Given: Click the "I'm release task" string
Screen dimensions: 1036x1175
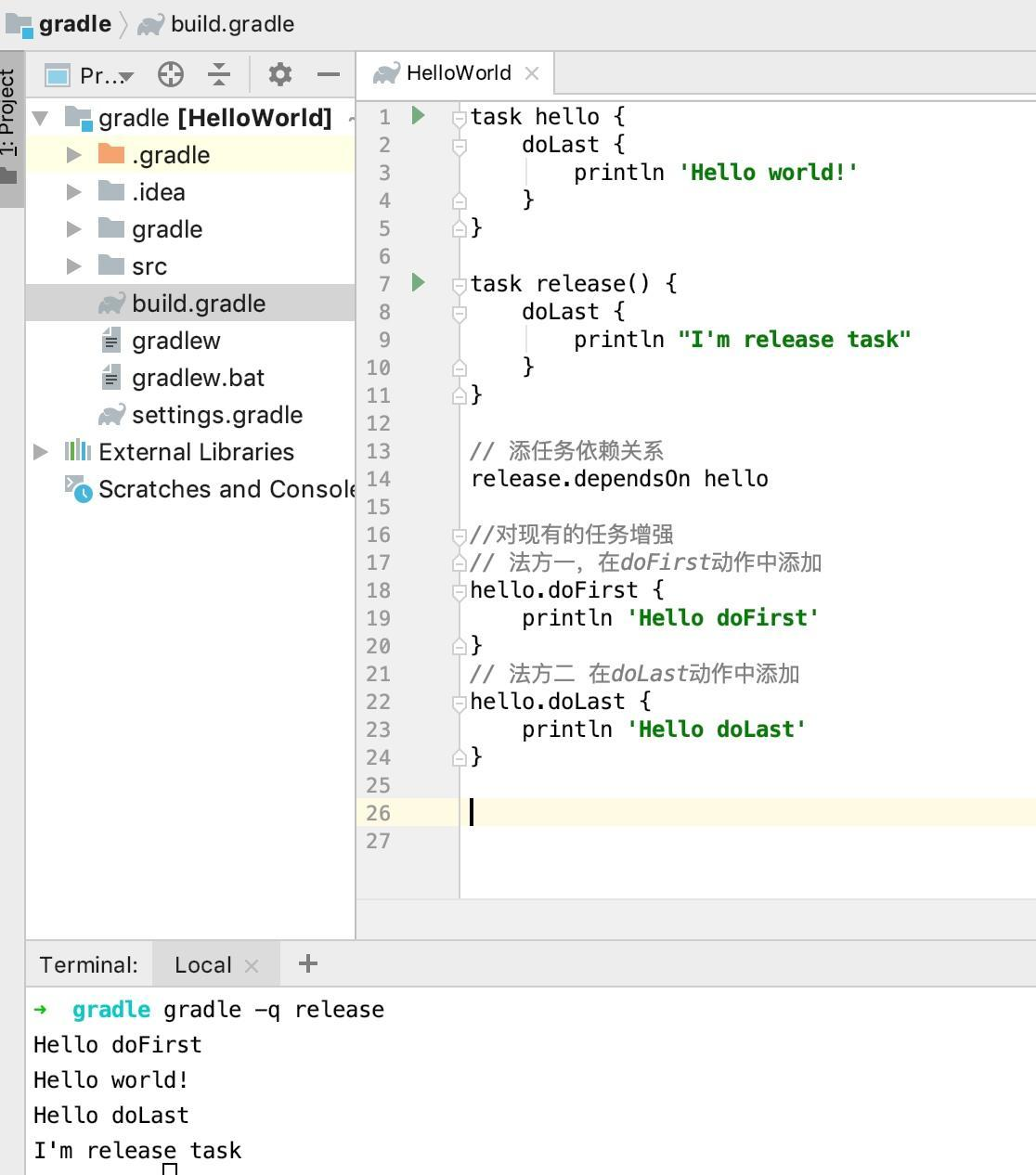Looking at the screenshot, I should coord(795,340).
